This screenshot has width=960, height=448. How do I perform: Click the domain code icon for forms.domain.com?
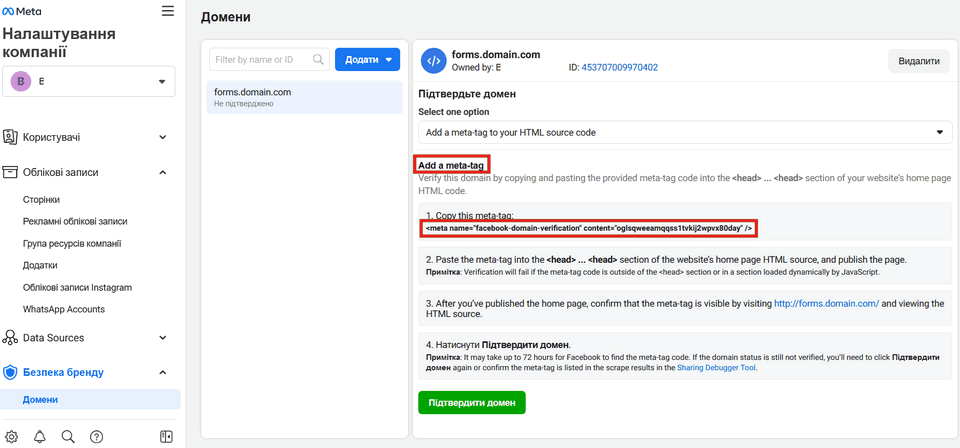pos(433,61)
